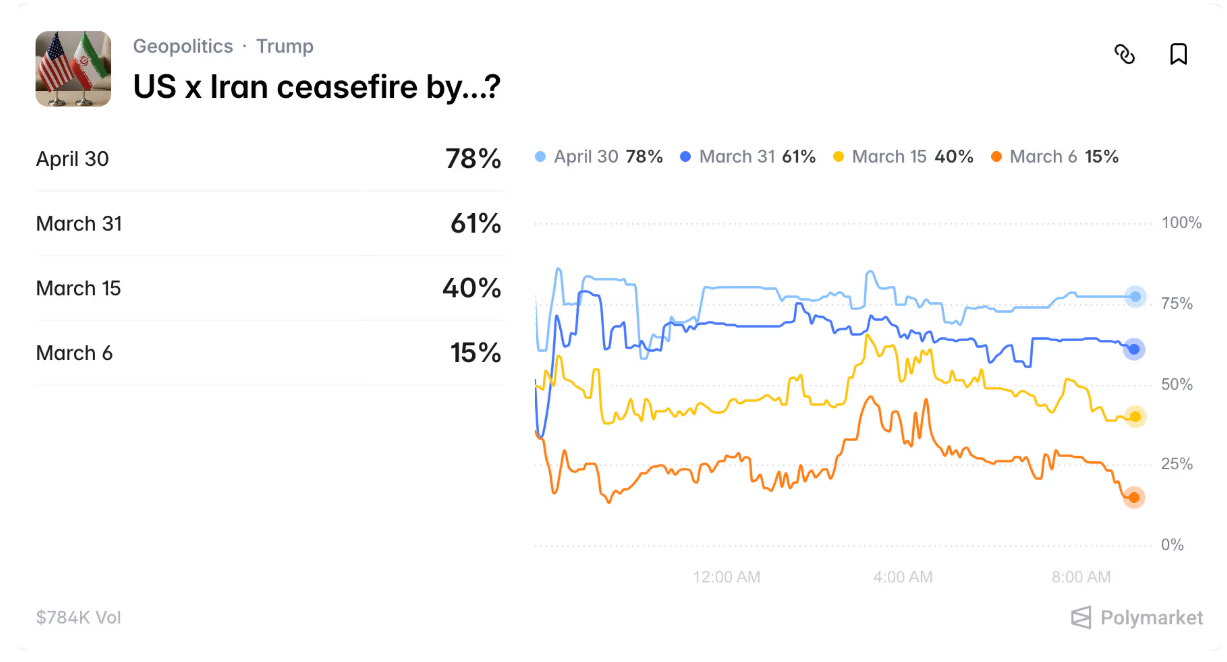The width and height of the screenshot is (1227, 662).
Task: Bookmark this market with the bookmark icon
Action: click(1178, 54)
